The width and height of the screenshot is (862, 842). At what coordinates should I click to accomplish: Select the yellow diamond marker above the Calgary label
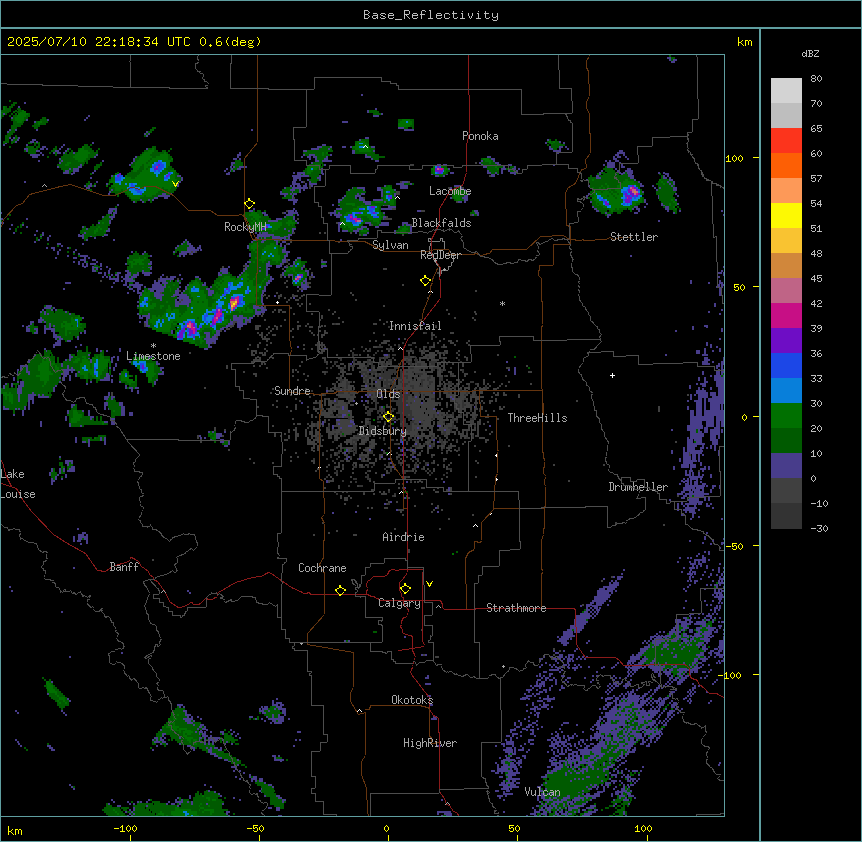pyautogui.click(x=405, y=589)
